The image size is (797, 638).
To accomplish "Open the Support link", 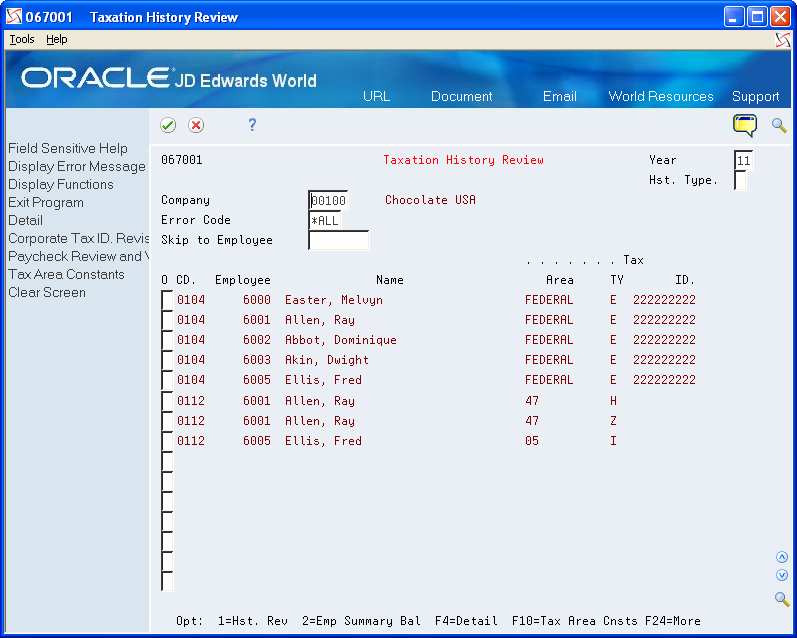I will (x=755, y=97).
